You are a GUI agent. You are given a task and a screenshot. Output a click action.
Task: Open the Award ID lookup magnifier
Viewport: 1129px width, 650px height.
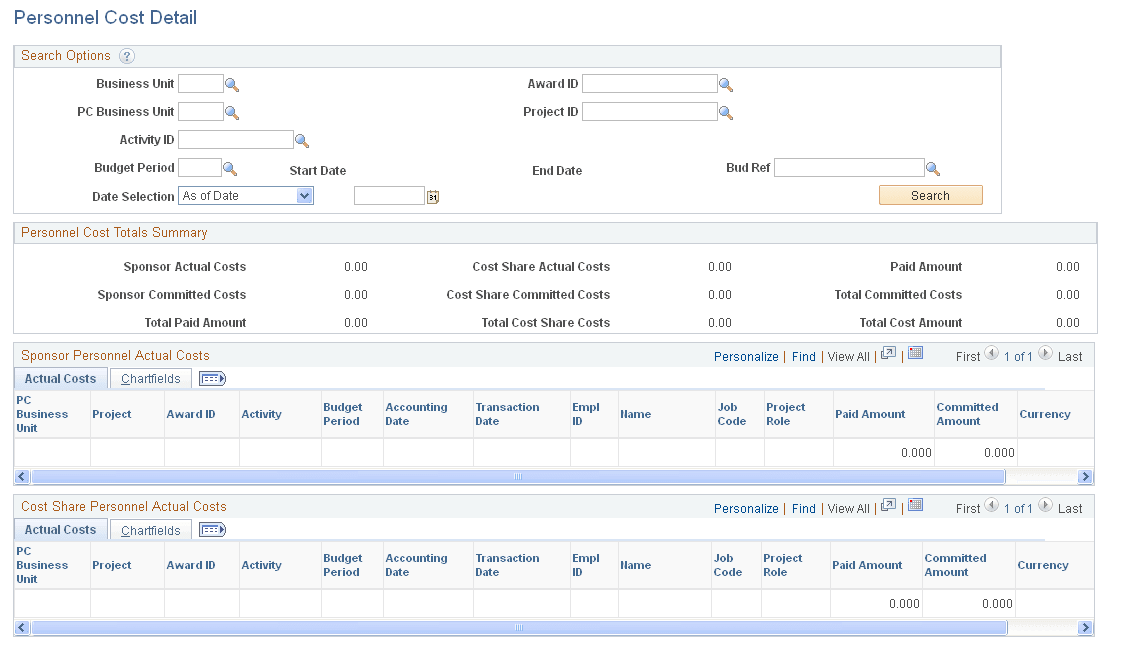tap(726, 83)
